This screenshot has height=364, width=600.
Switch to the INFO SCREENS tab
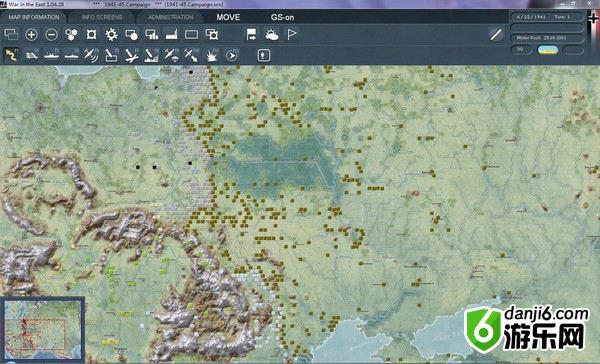[x=102, y=17]
